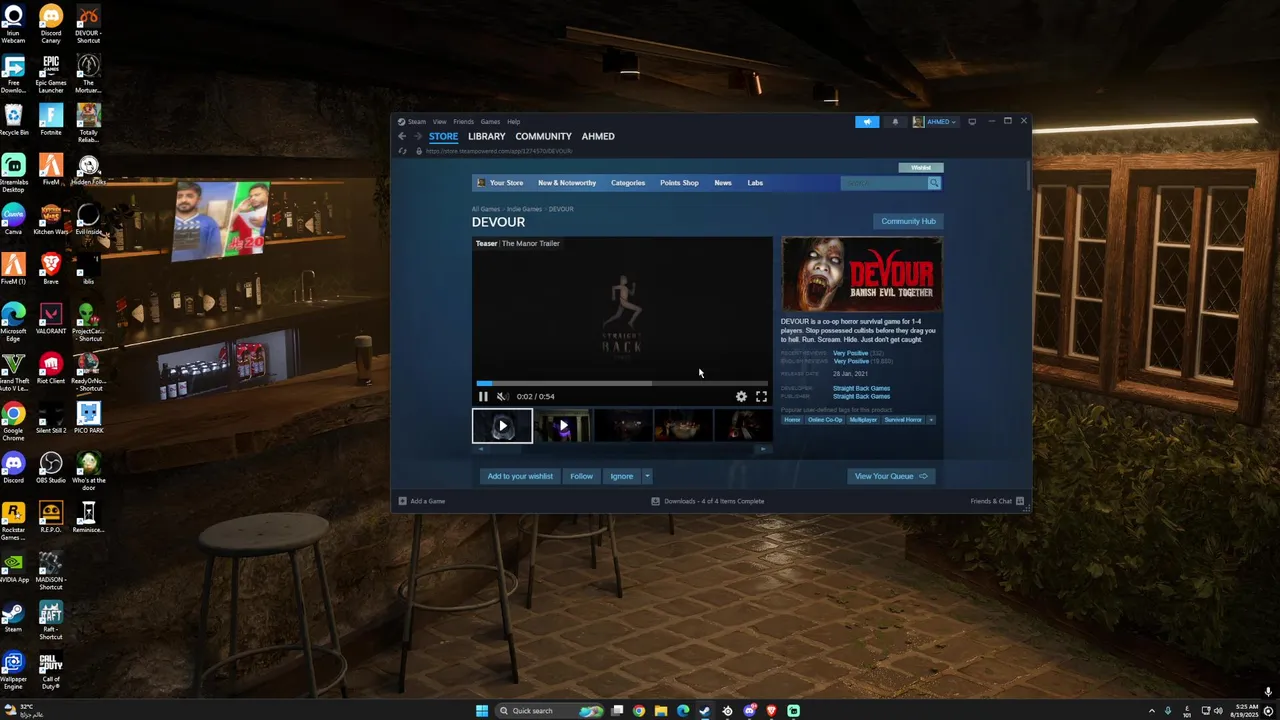The width and height of the screenshot is (1280, 720).
Task: Open the OBS Studio desktop icon
Action: point(51,468)
